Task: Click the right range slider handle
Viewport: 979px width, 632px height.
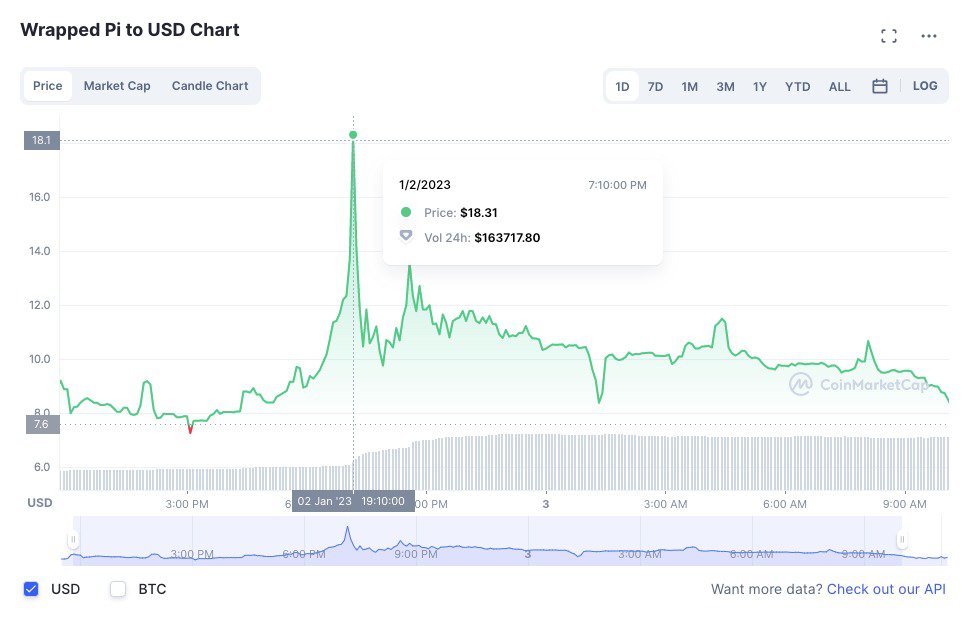Action: coord(902,540)
